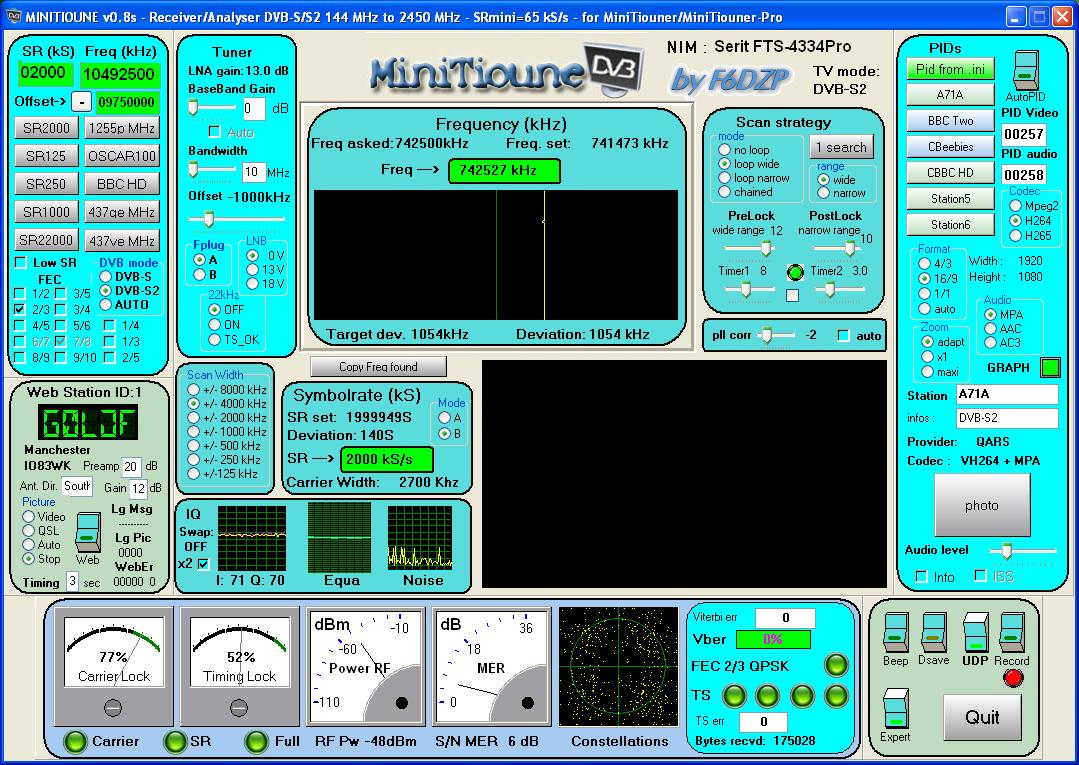Image resolution: width=1079 pixels, height=765 pixels.
Task: Click the infos field showing DVB-S2
Action: (x=1007, y=418)
